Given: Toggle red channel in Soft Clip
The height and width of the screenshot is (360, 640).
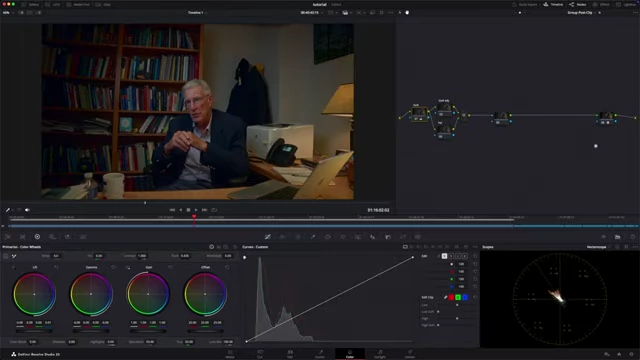Looking at the screenshot, I should click(451, 297).
